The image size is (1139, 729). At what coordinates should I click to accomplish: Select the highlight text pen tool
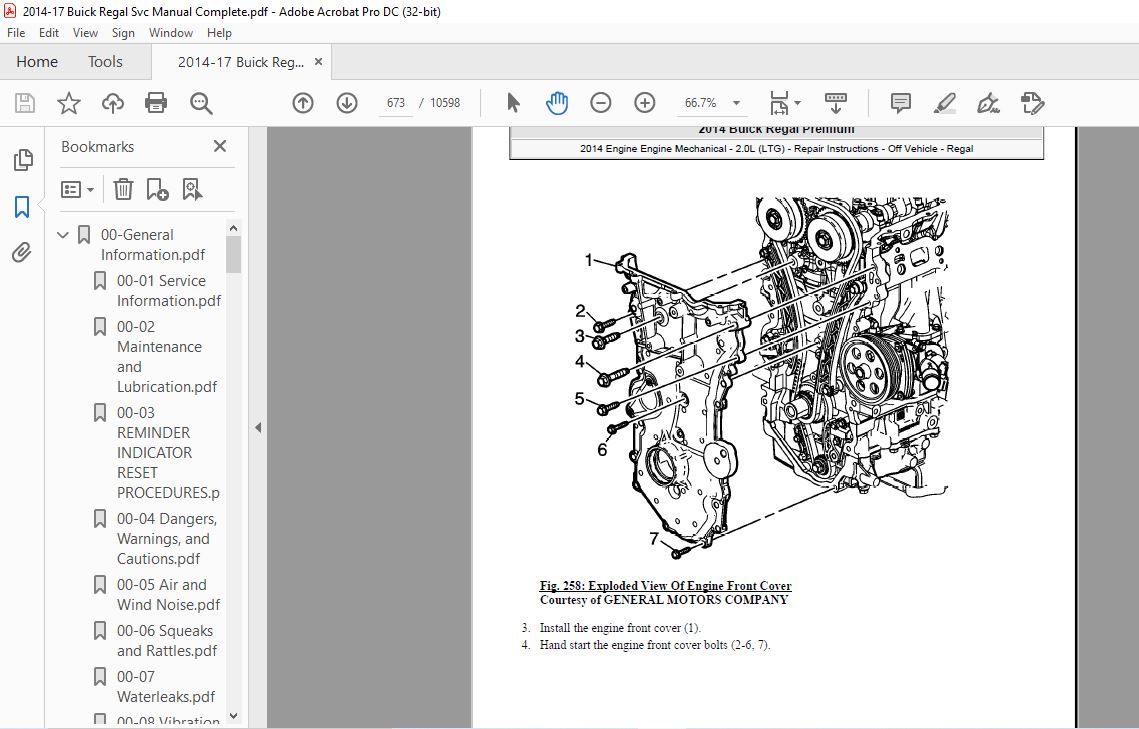[x=944, y=103]
